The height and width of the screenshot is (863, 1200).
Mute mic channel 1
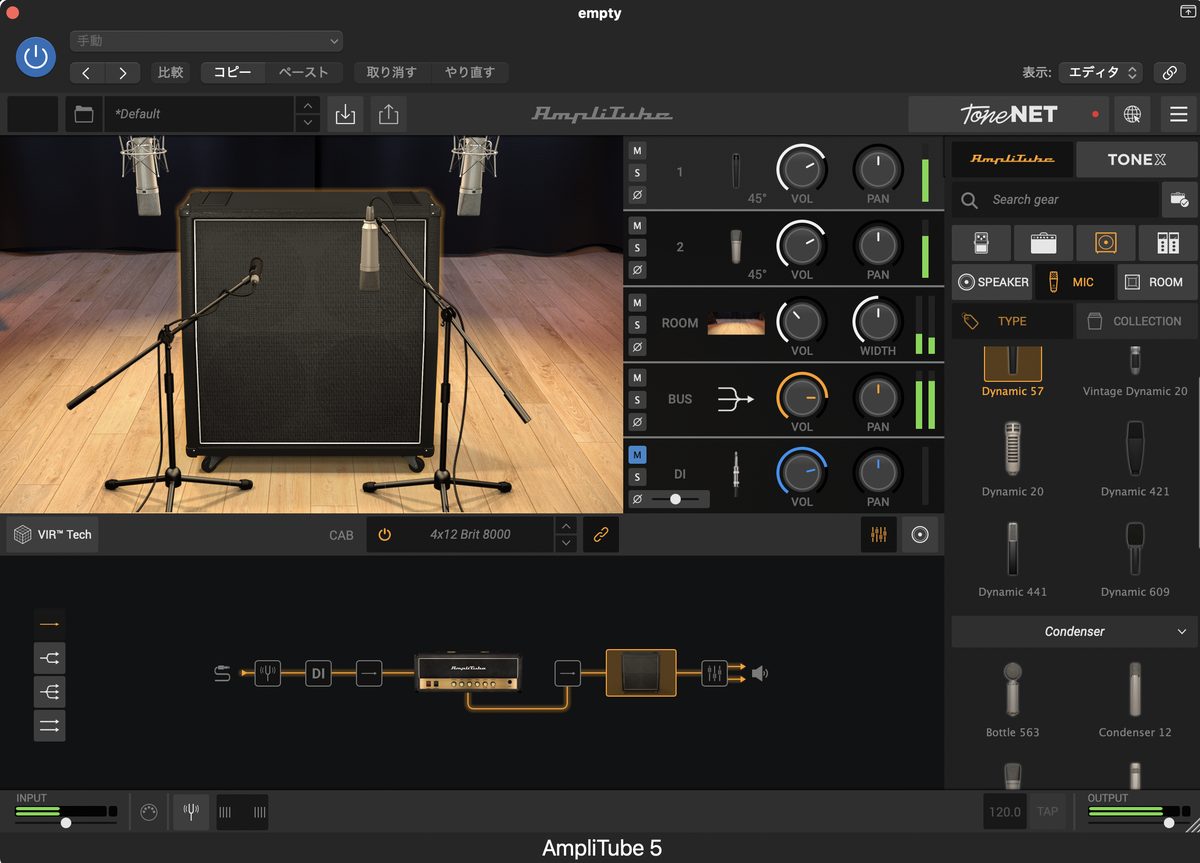637,150
